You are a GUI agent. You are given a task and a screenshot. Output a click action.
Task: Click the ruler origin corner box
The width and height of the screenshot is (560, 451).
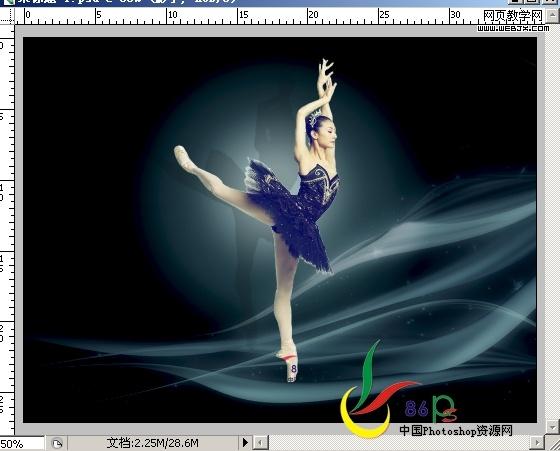click(7, 15)
